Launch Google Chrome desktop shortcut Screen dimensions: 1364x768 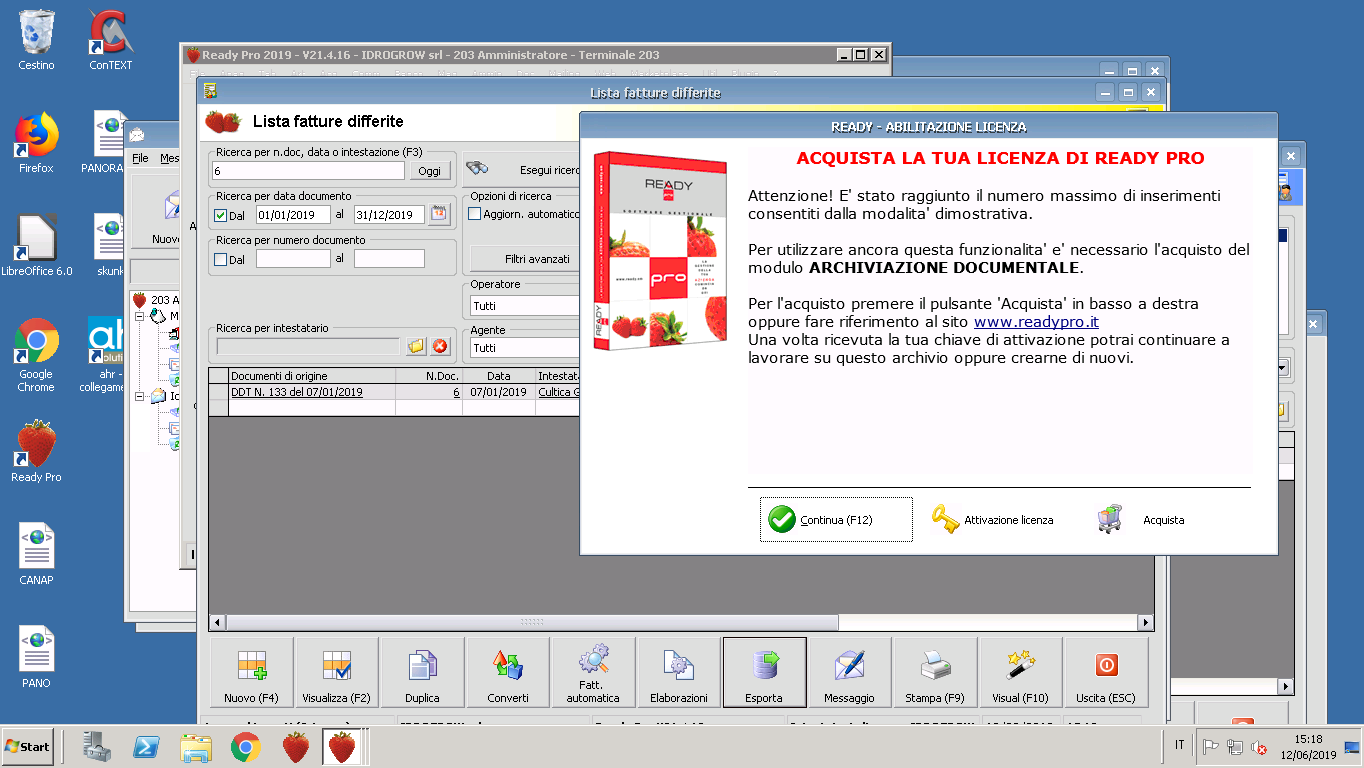click(x=36, y=356)
